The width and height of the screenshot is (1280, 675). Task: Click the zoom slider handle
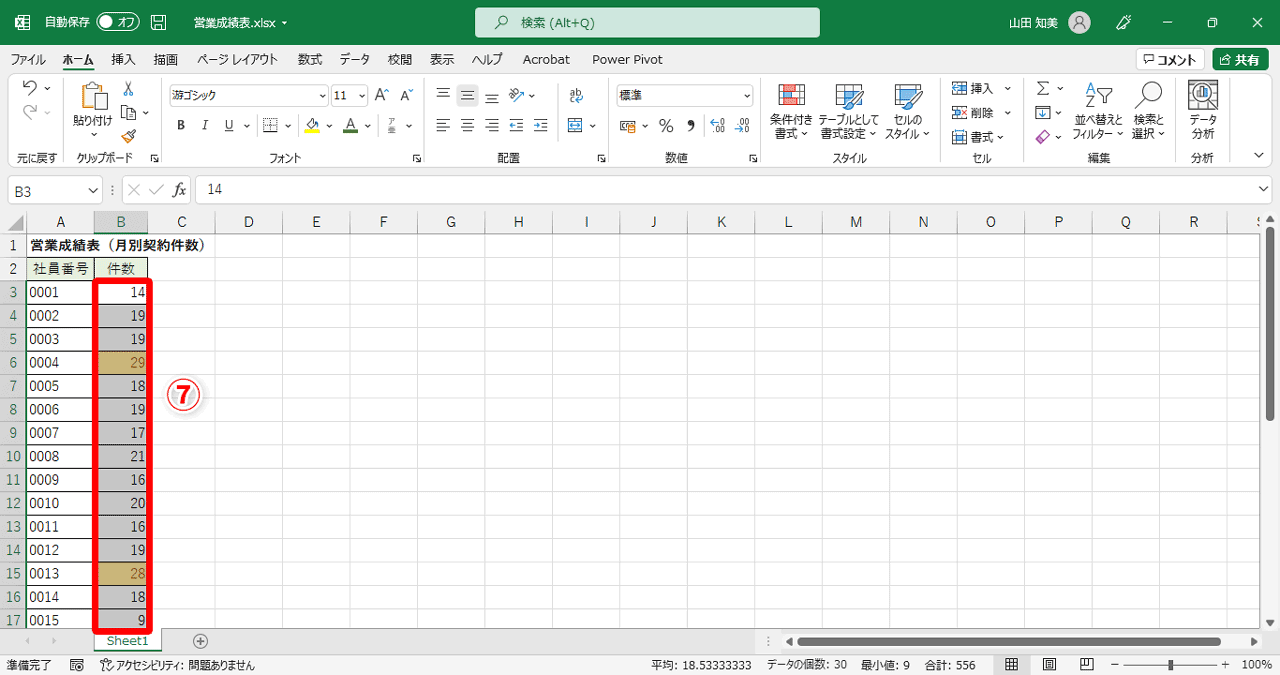(1171, 665)
